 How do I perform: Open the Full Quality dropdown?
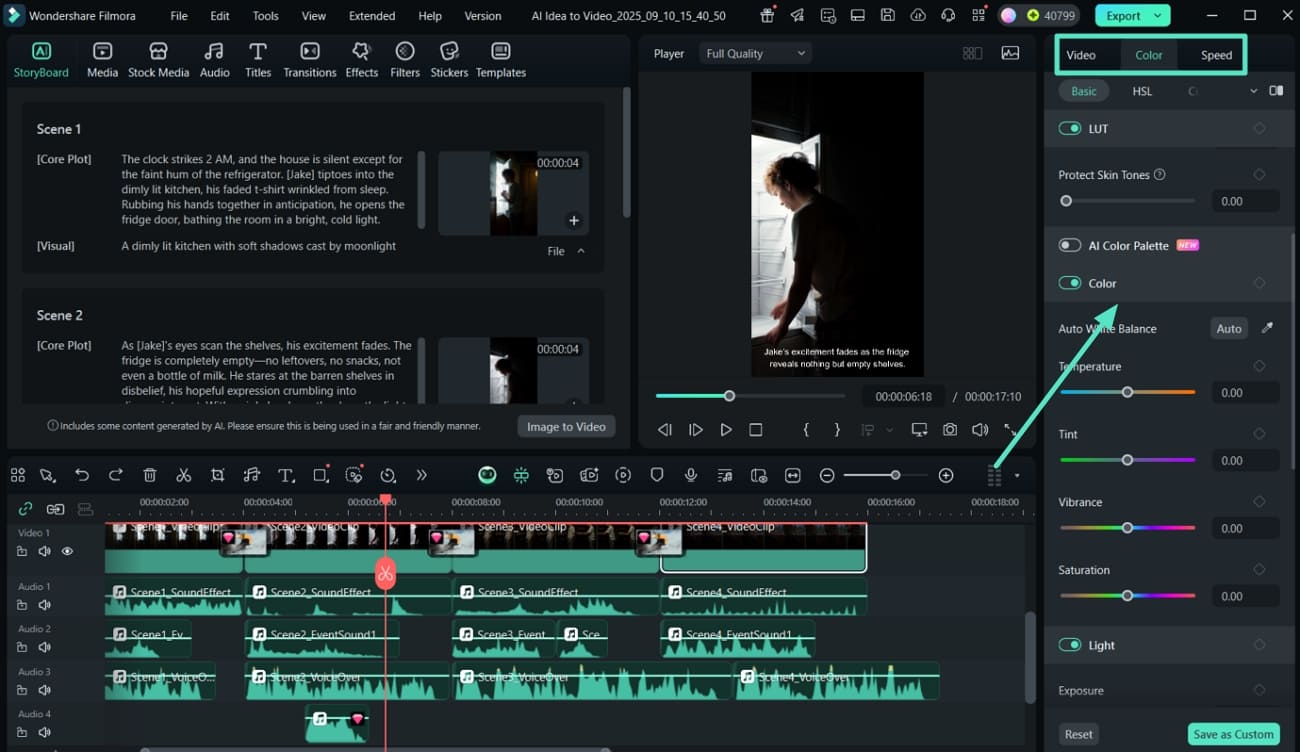point(754,54)
